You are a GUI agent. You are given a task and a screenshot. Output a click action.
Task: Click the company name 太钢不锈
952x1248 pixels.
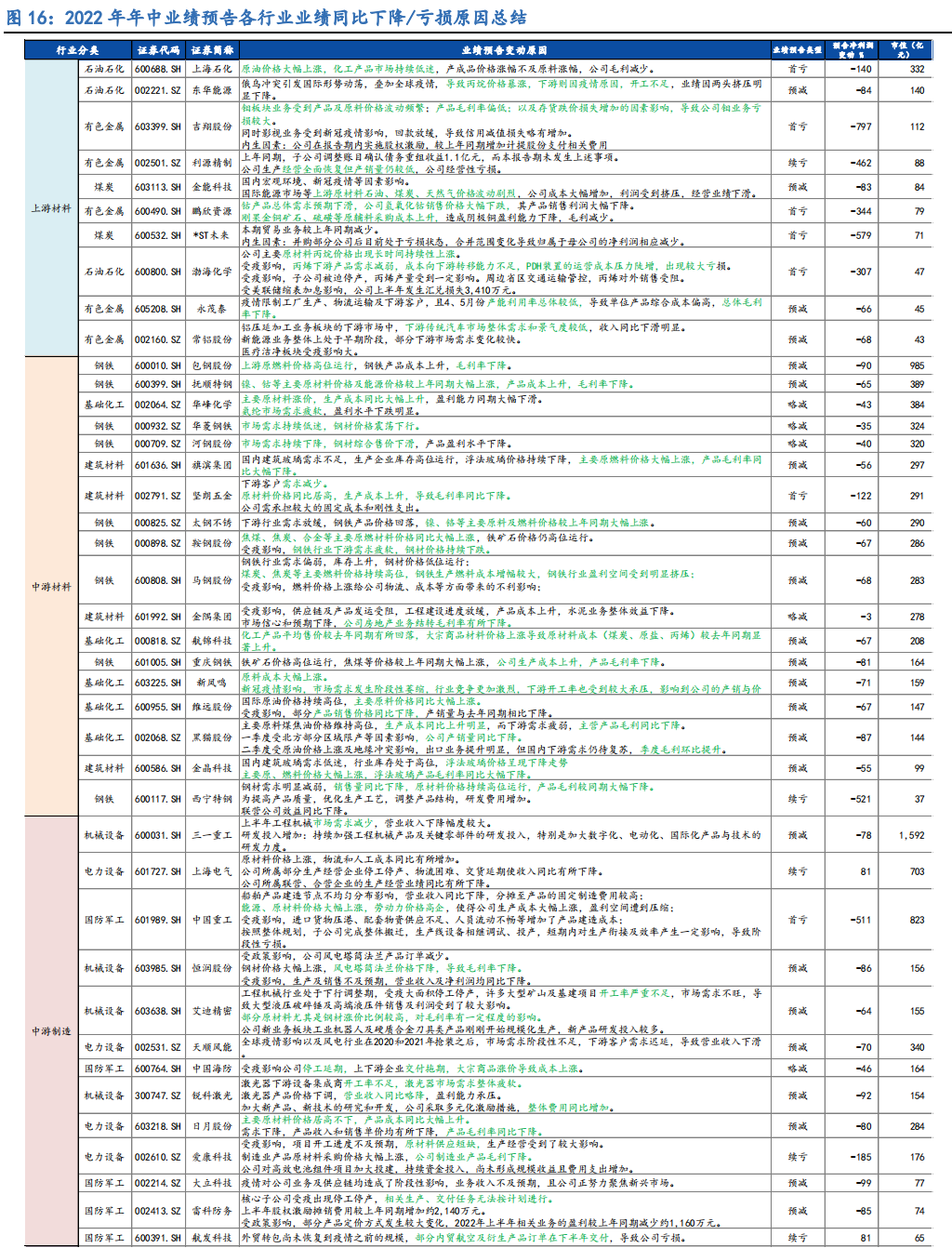click(x=212, y=523)
